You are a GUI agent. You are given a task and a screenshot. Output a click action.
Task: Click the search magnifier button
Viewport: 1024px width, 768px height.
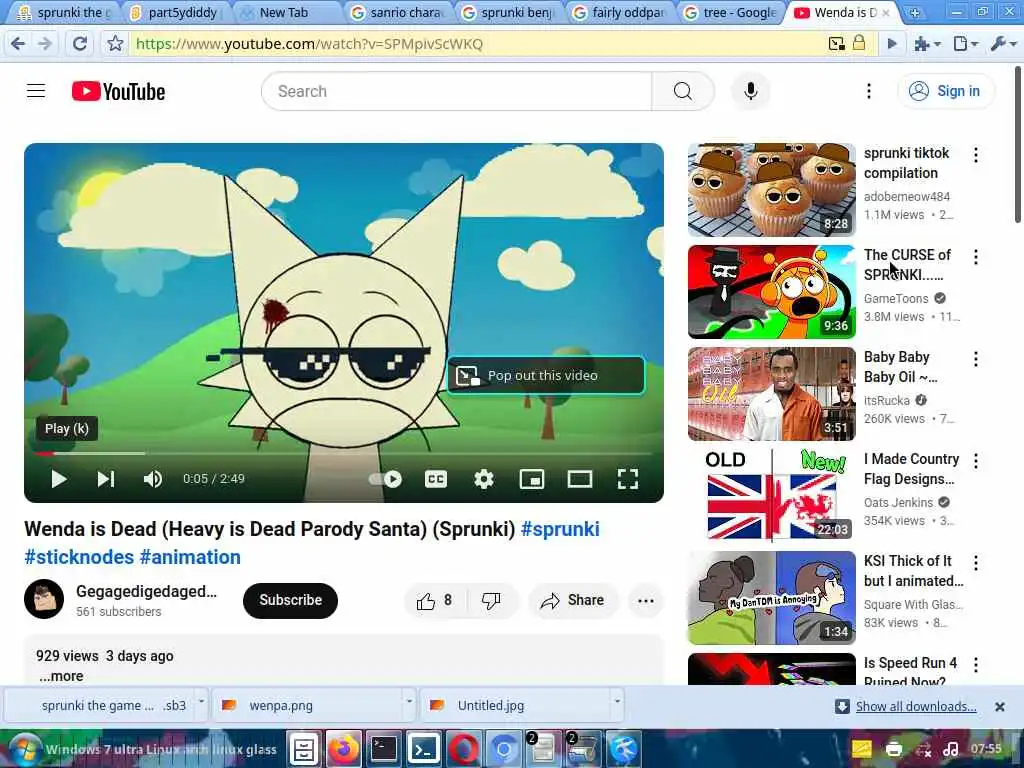click(682, 91)
